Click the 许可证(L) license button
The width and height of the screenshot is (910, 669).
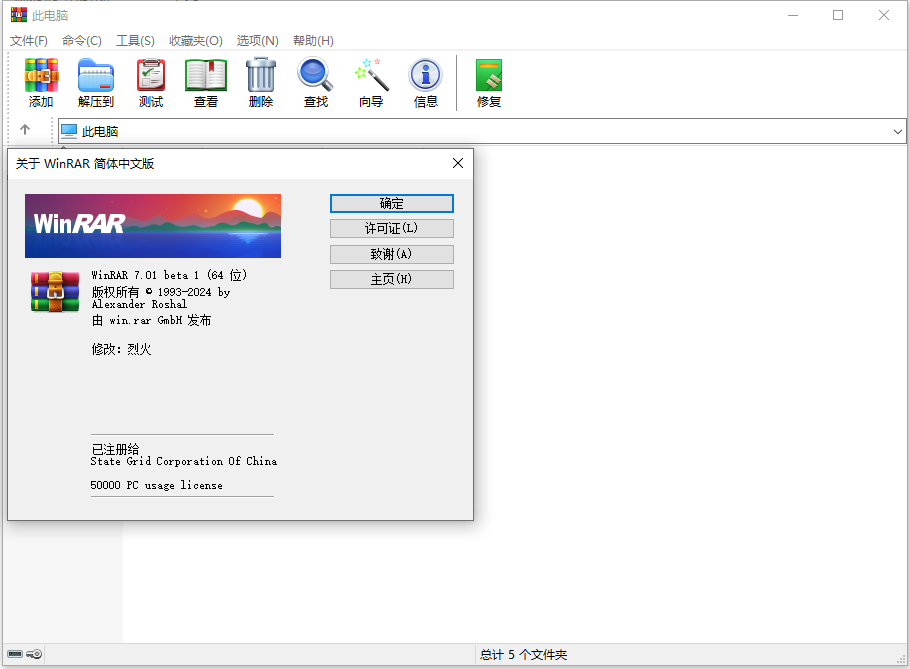pos(391,229)
